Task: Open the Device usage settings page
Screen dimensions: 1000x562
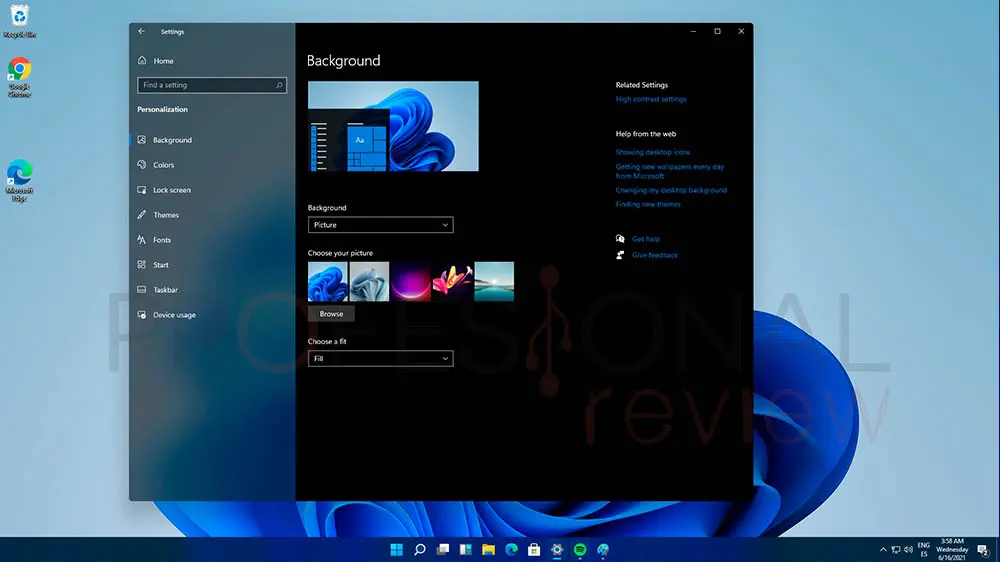Action: coord(174,314)
